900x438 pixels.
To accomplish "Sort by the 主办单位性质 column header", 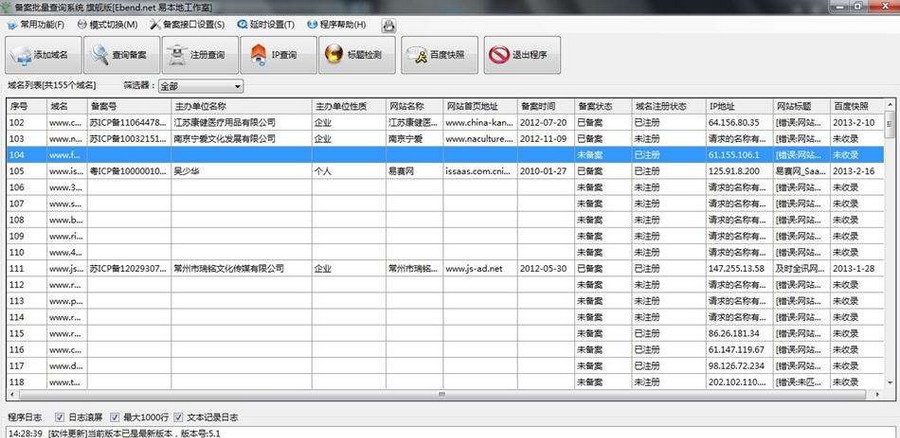I will [x=349, y=107].
